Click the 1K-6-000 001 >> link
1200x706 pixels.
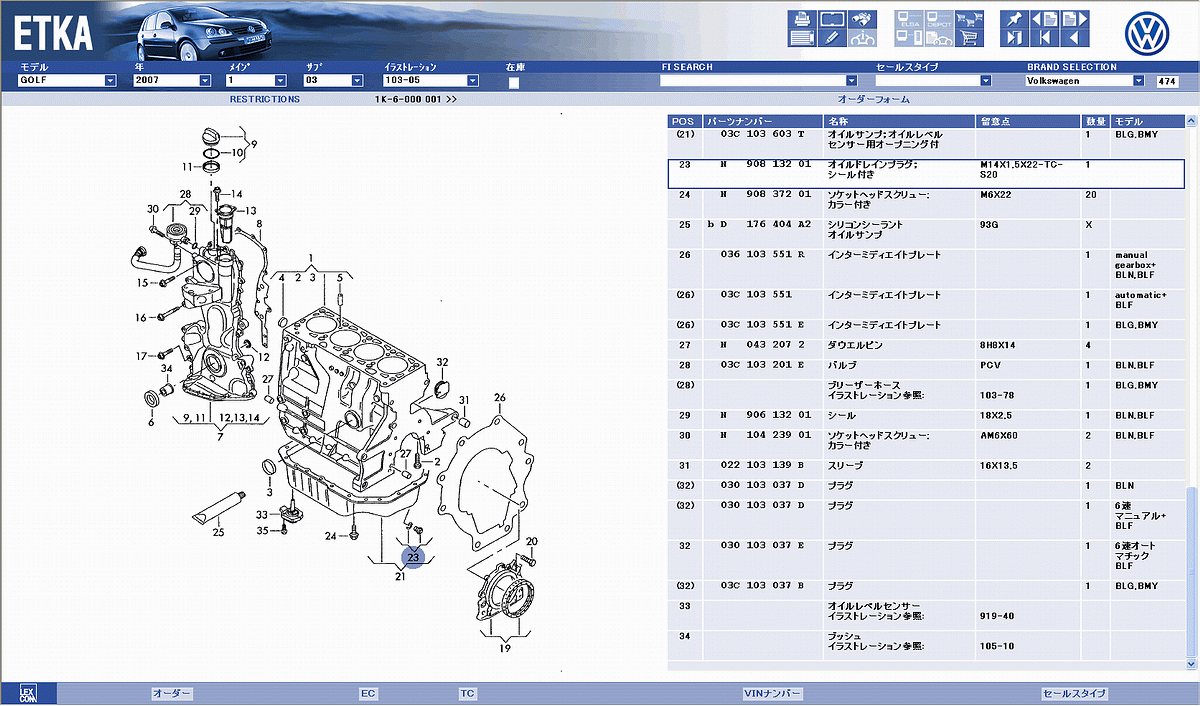coord(416,99)
